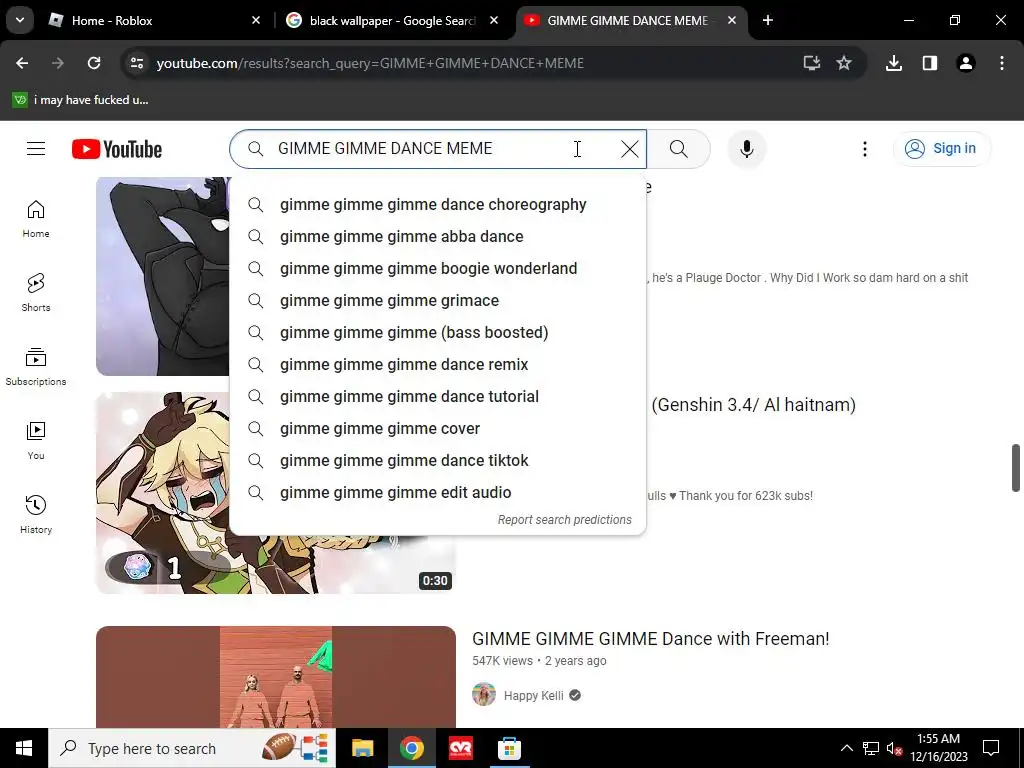Select suggestion 'gimme gimme gimme (bass boosted)'
Screen dimensions: 1024x768
point(438,332)
